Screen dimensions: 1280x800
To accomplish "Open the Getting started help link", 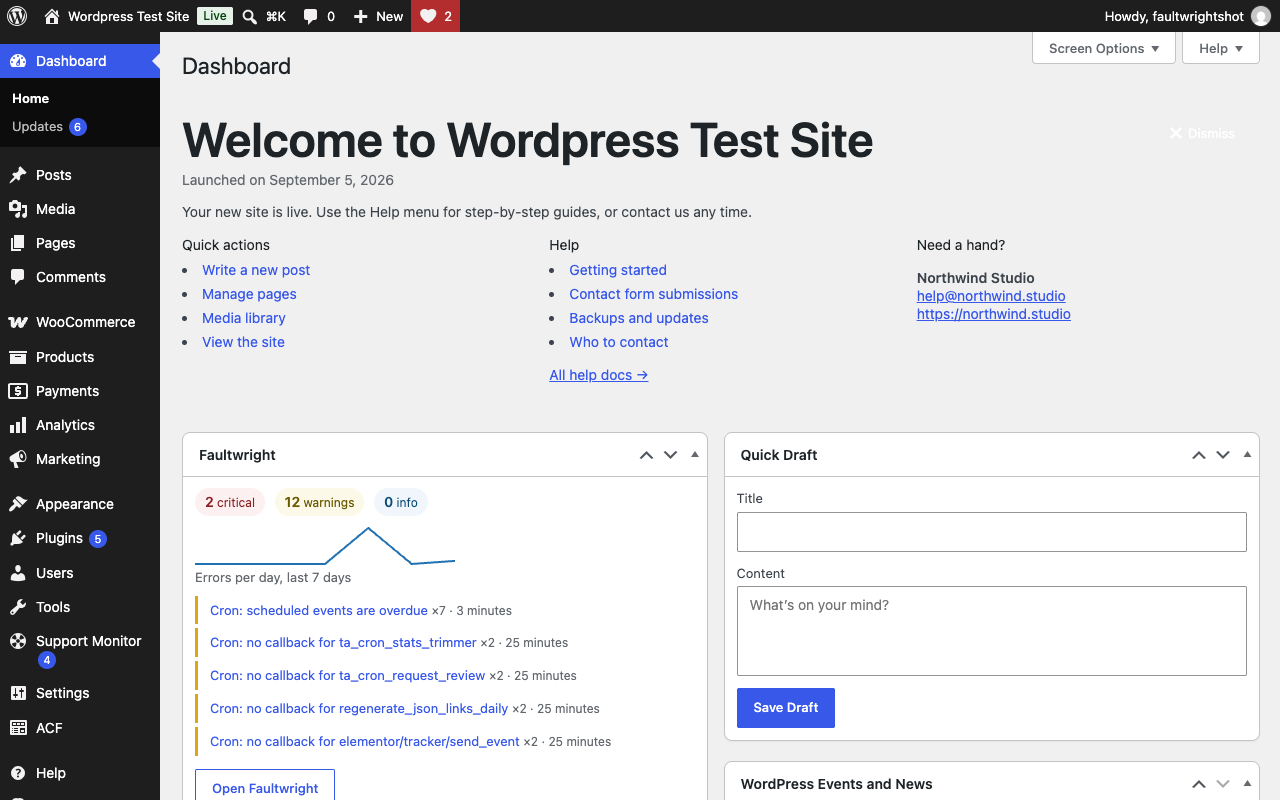I will (x=618, y=270).
